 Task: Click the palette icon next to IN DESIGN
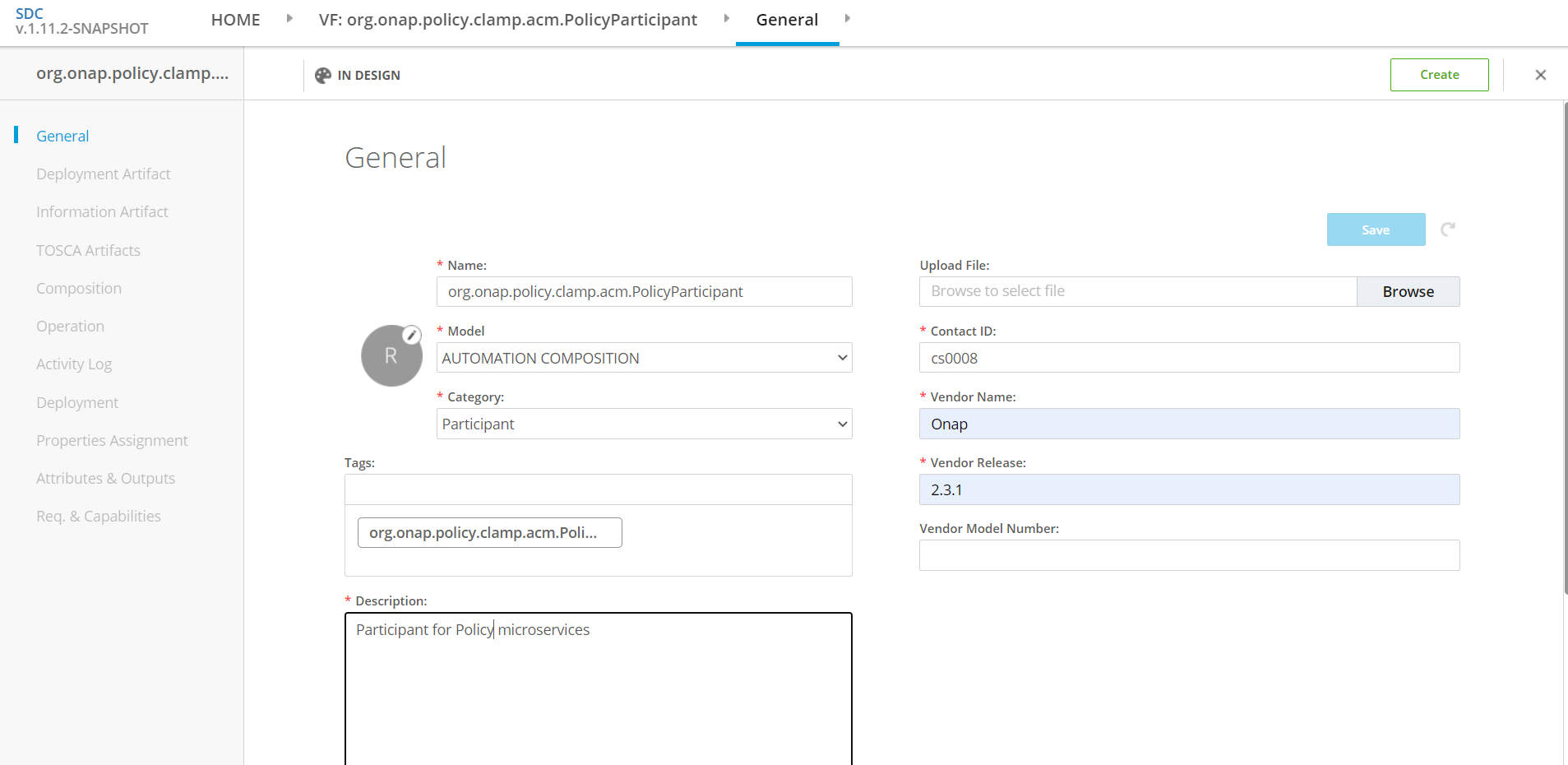point(323,75)
